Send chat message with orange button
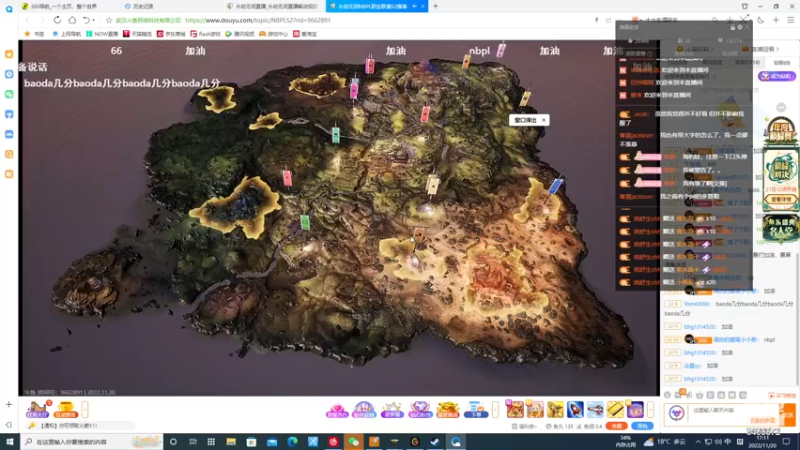Image resolution: width=800 pixels, height=450 pixels. click(788, 415)
